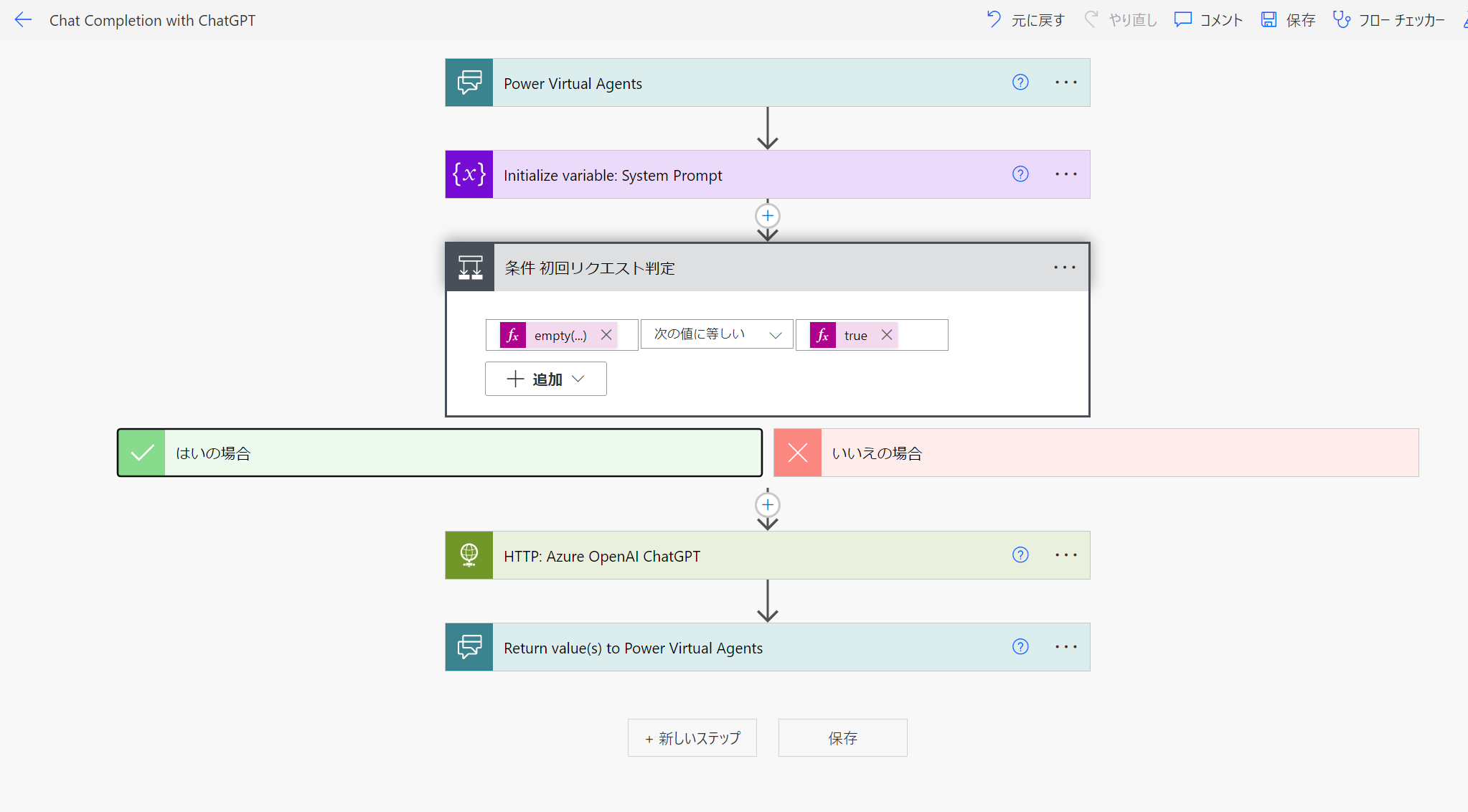The height and width of the screenshot is (812, 1468).
Task: Click the HTTP globe icon
Action: tap(469, 555)
